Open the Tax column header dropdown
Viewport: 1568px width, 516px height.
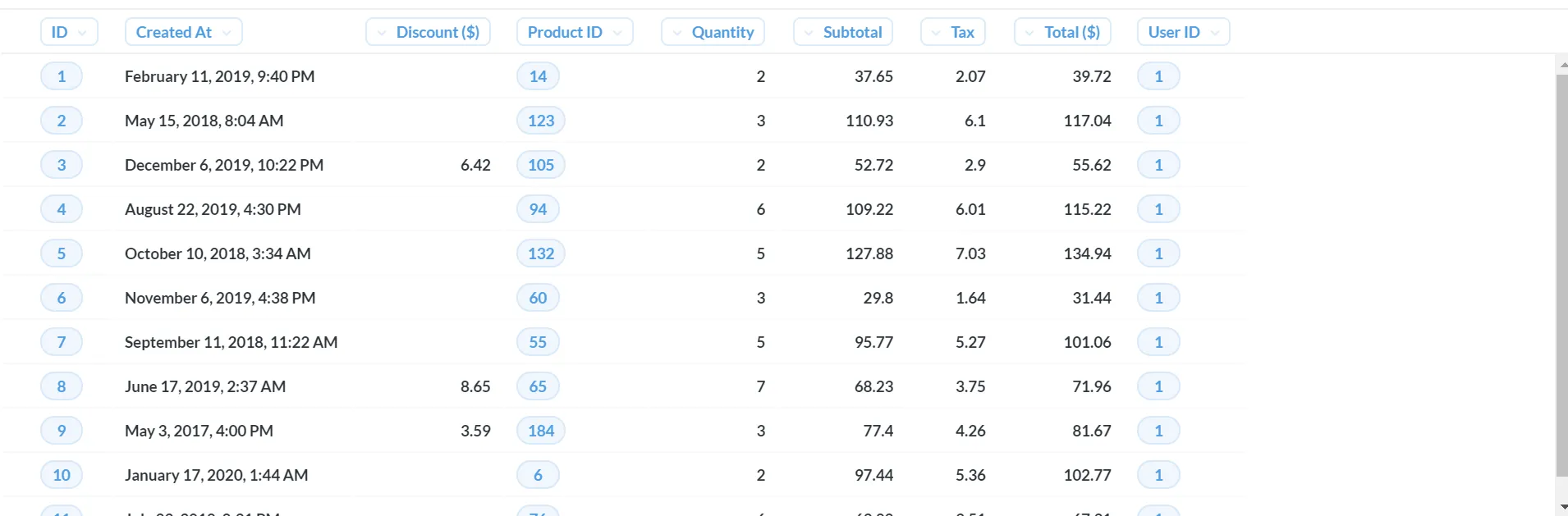[953, 32]
